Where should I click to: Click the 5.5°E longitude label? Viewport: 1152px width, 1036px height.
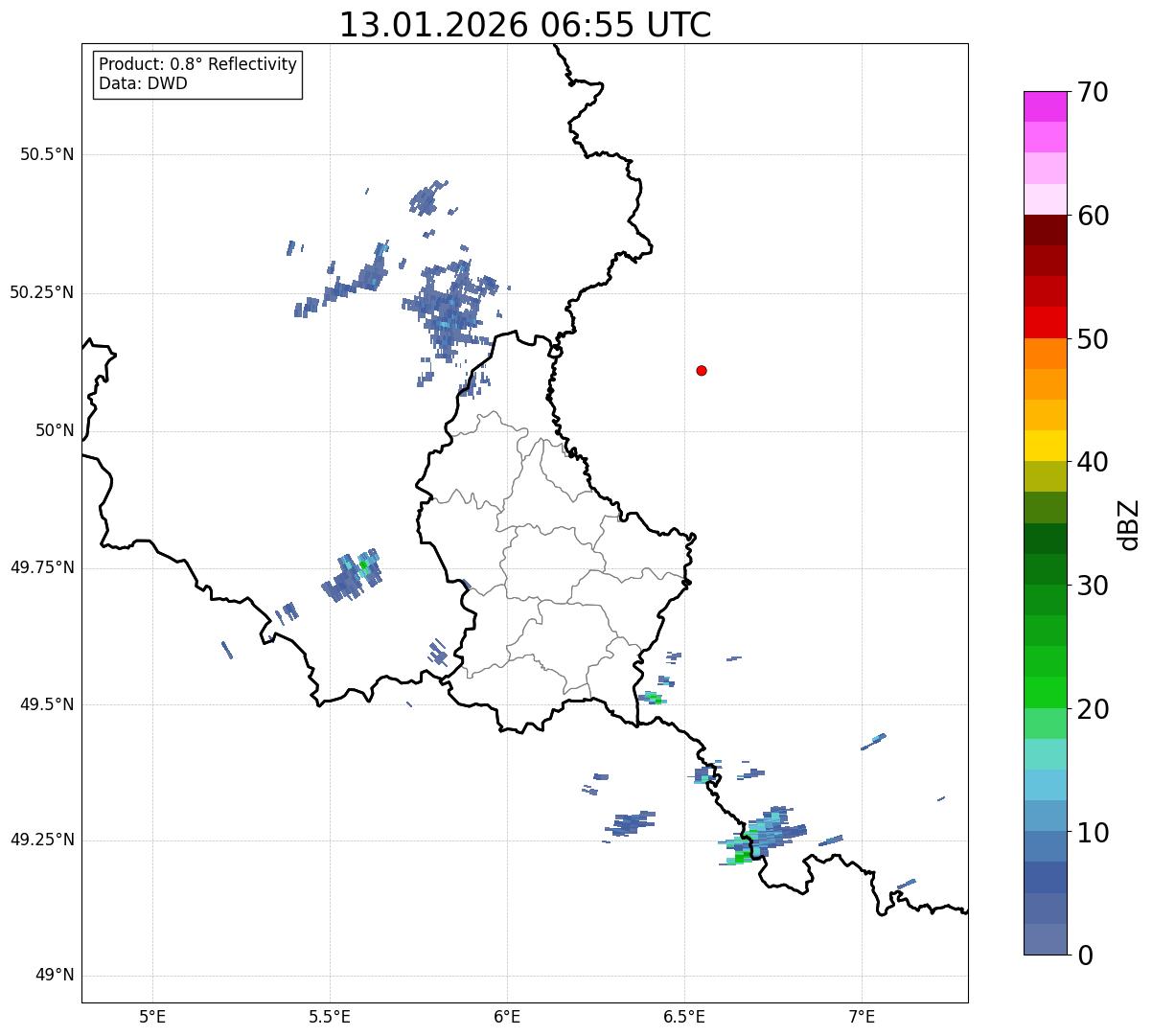pyautogui.click(x=330, y=1016)
